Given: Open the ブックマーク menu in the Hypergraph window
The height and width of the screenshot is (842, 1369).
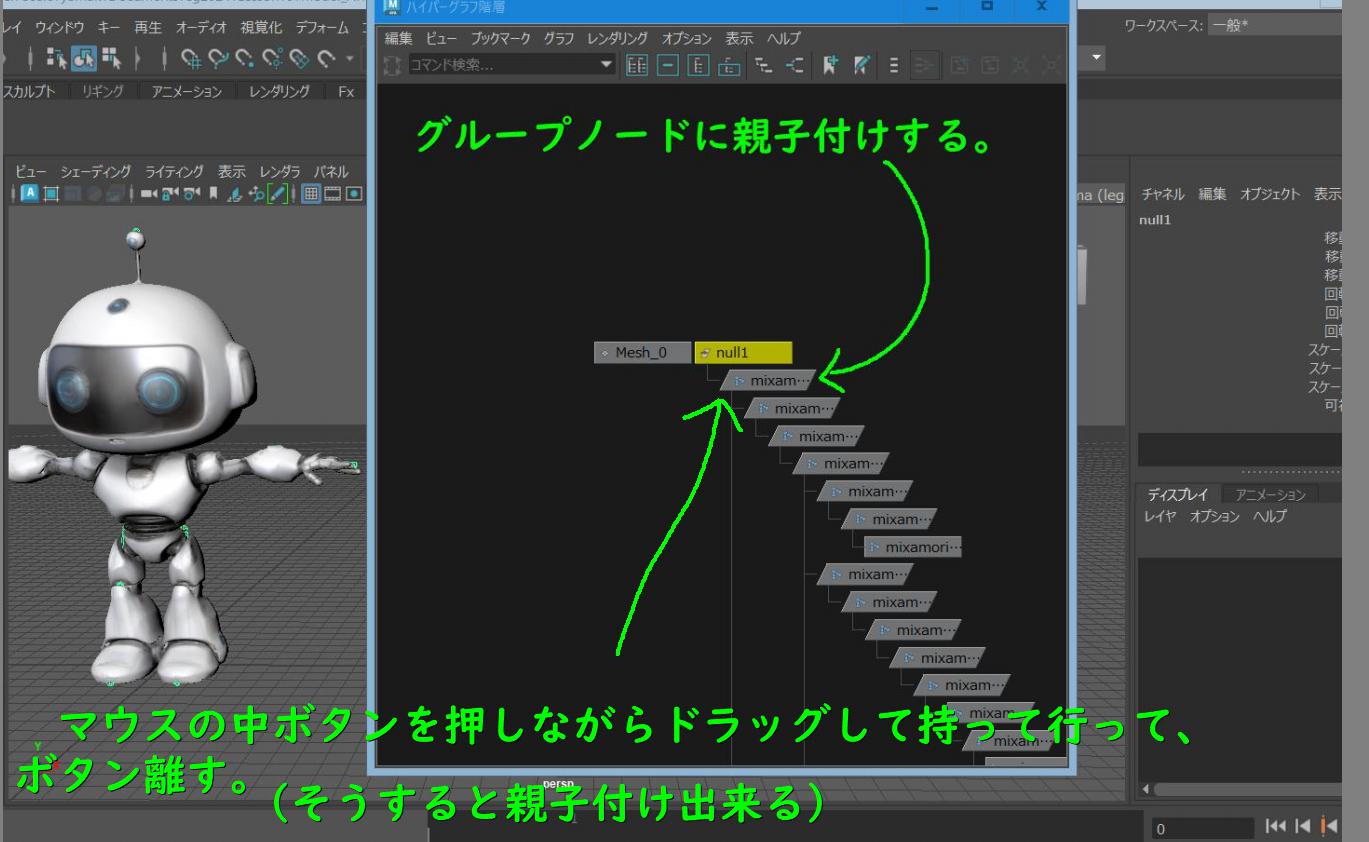Looking at the screenshot, I should pyautogui.click(x=501, y=38).
